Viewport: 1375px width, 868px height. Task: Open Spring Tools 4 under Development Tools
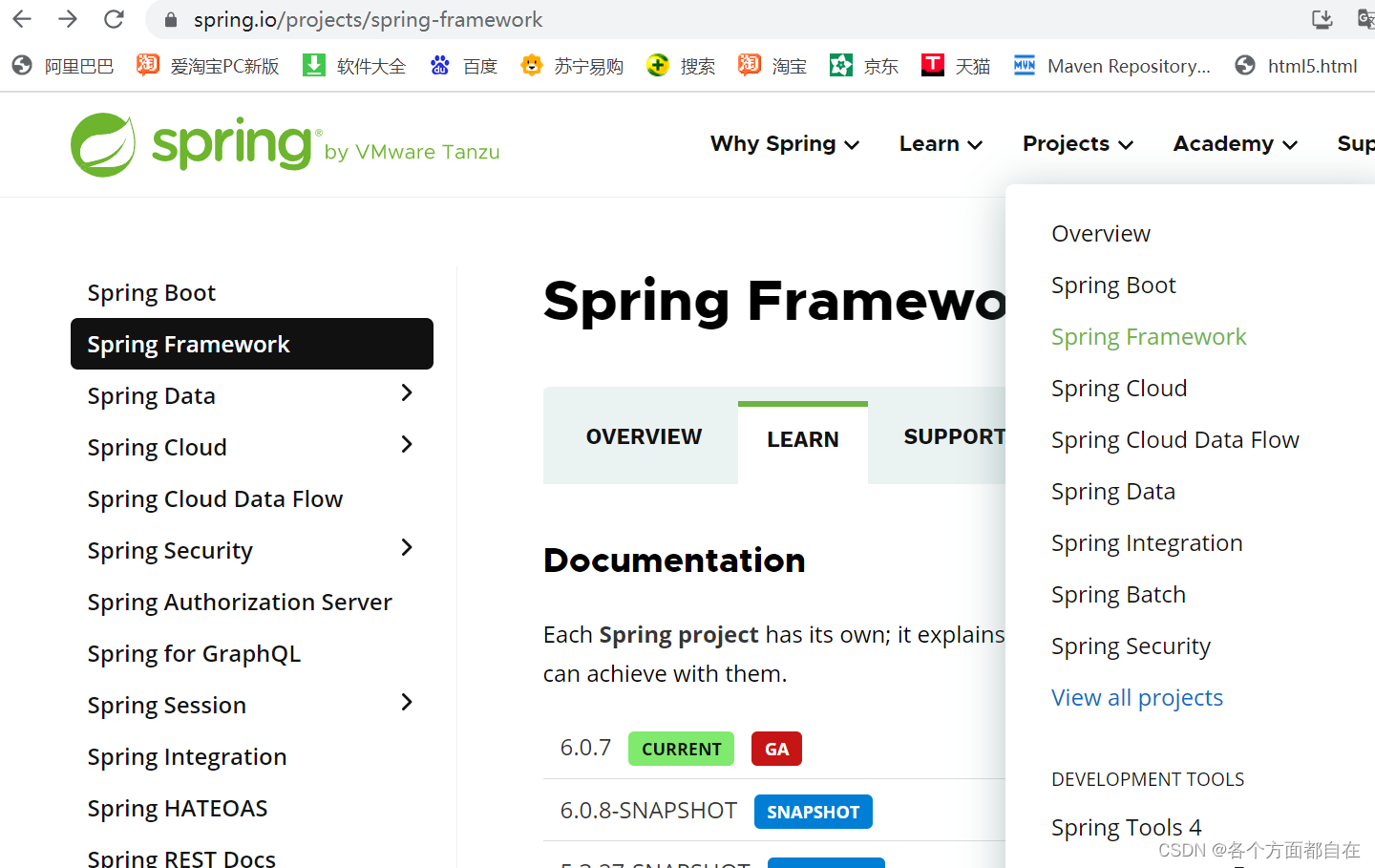1127,828
